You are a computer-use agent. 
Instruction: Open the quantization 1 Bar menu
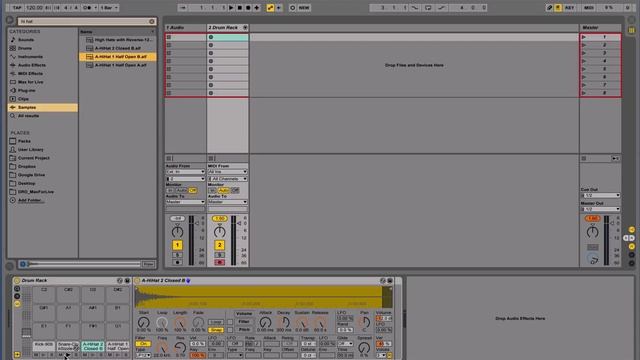tap(109, 7)
